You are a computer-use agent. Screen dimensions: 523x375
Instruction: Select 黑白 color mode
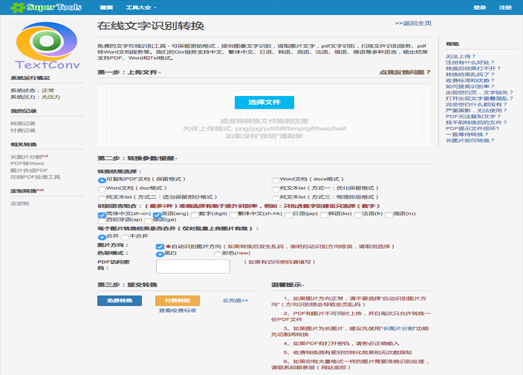(160, 254)
